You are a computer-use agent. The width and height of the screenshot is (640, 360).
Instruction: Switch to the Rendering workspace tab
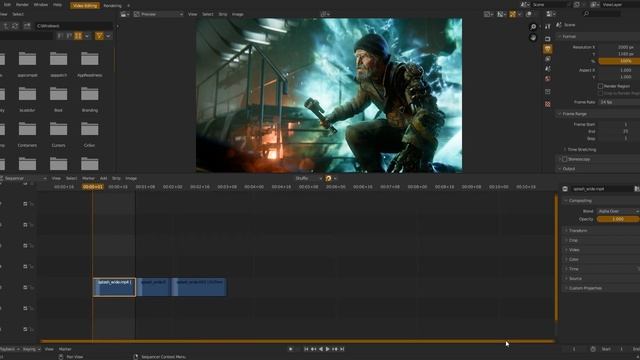coord(112,6)
